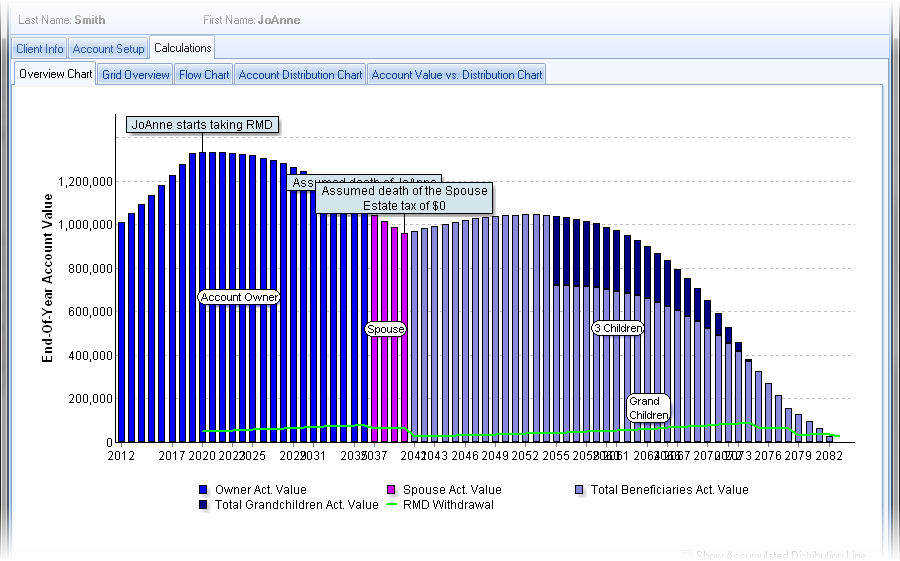Switch to the Flow Chart tab
900x561 pixels.
point(204,75)
